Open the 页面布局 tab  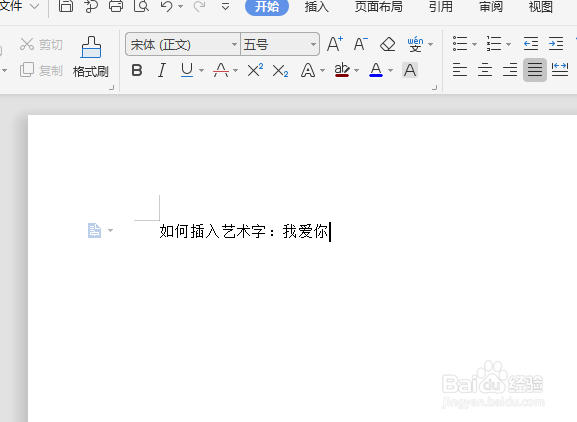coord(378,7)
